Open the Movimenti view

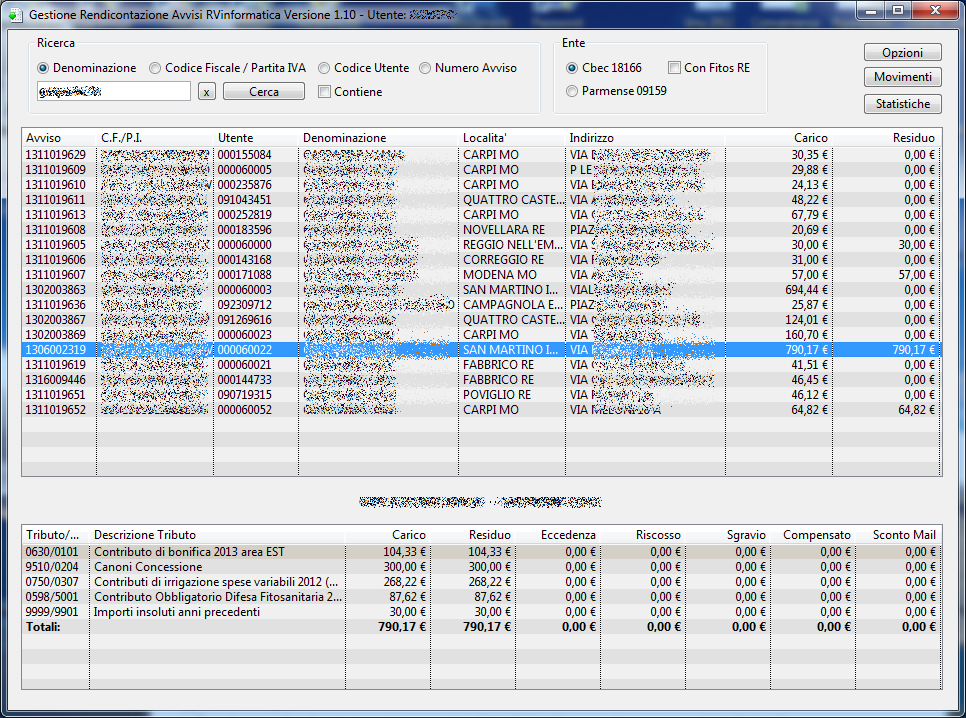(903, 76)
